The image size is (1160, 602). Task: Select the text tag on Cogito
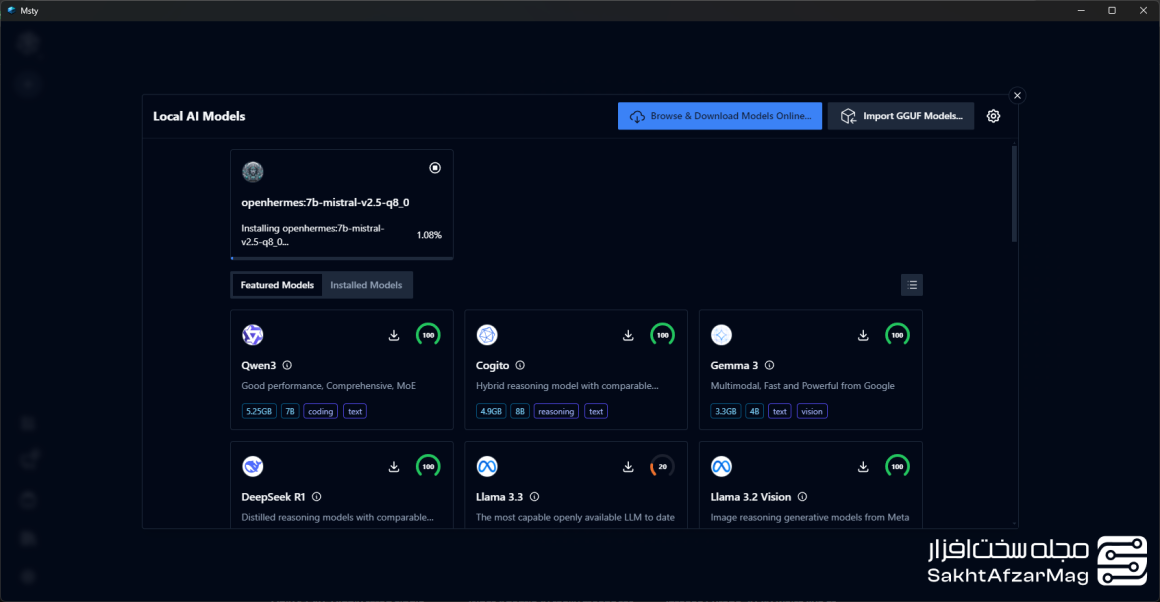pos(596,411)
